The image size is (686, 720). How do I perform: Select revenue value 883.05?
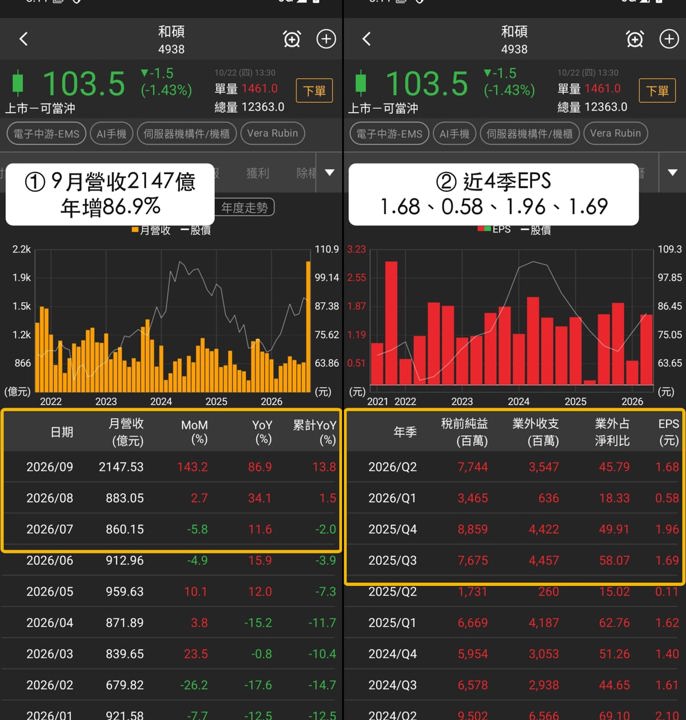(125, 498)
